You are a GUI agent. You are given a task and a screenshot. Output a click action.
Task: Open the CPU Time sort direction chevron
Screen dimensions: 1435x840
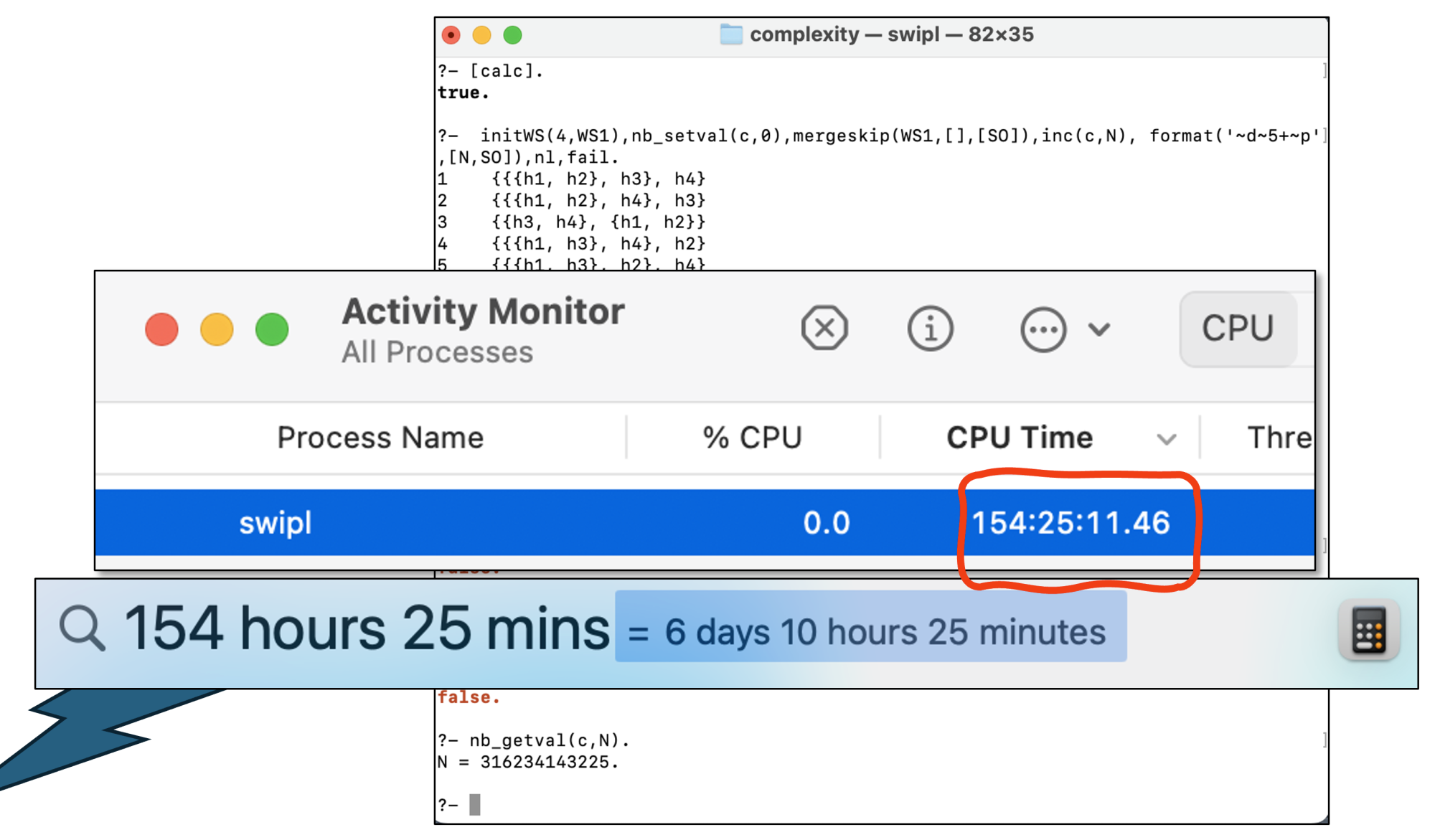click(1167, 438)
